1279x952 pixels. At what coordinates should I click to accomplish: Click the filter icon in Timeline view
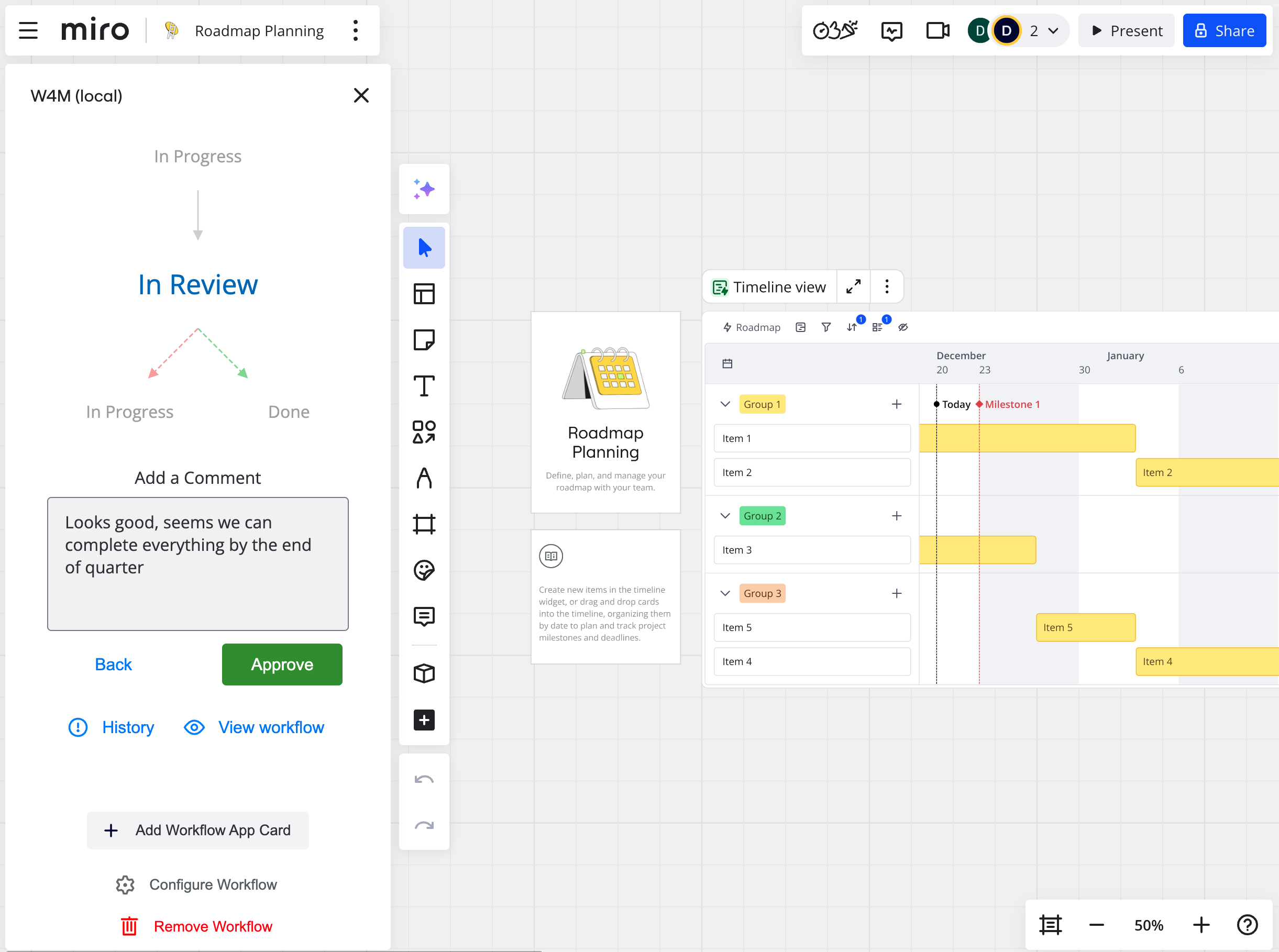(826, 327)
